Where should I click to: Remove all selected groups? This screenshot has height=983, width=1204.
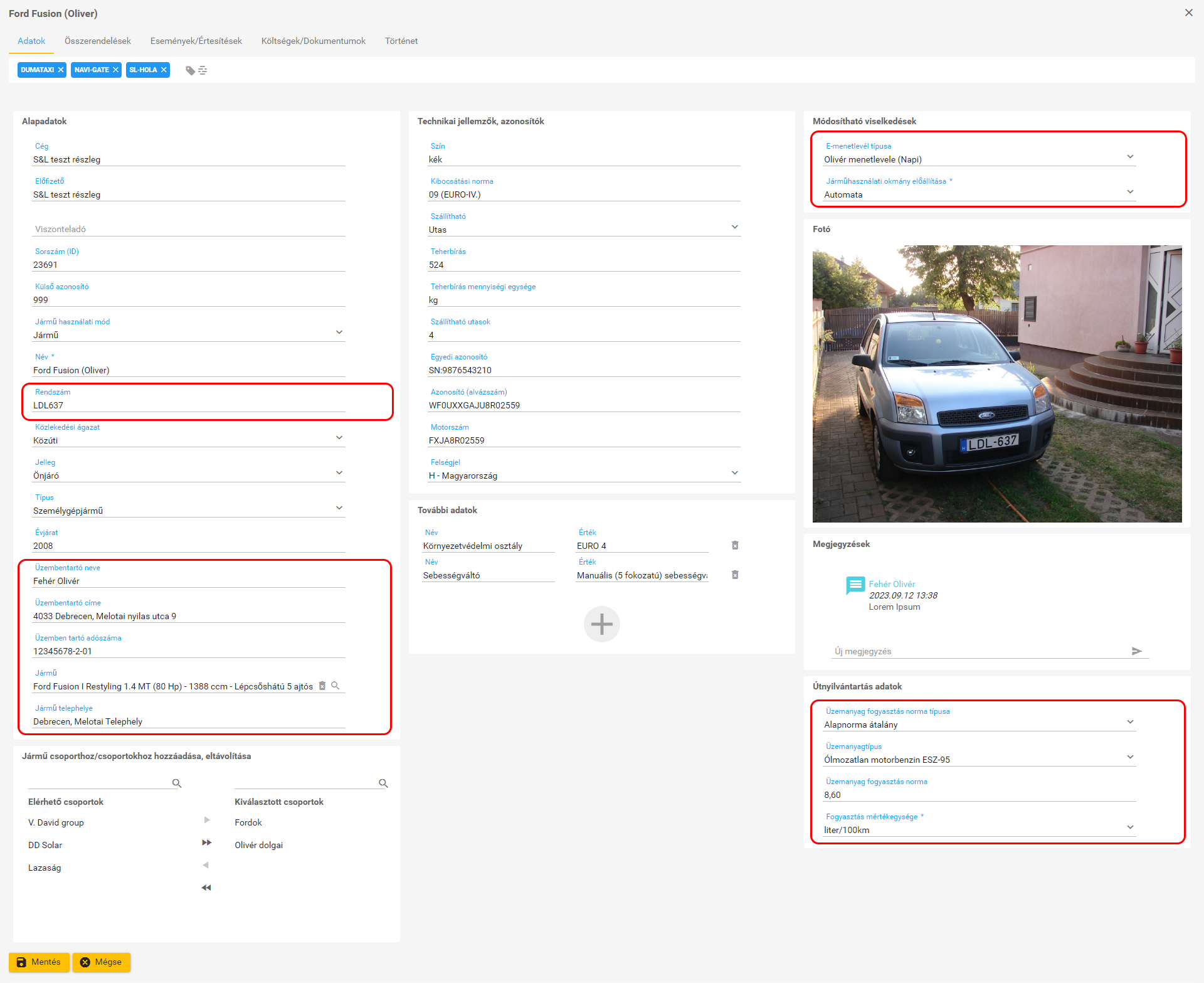206,888
